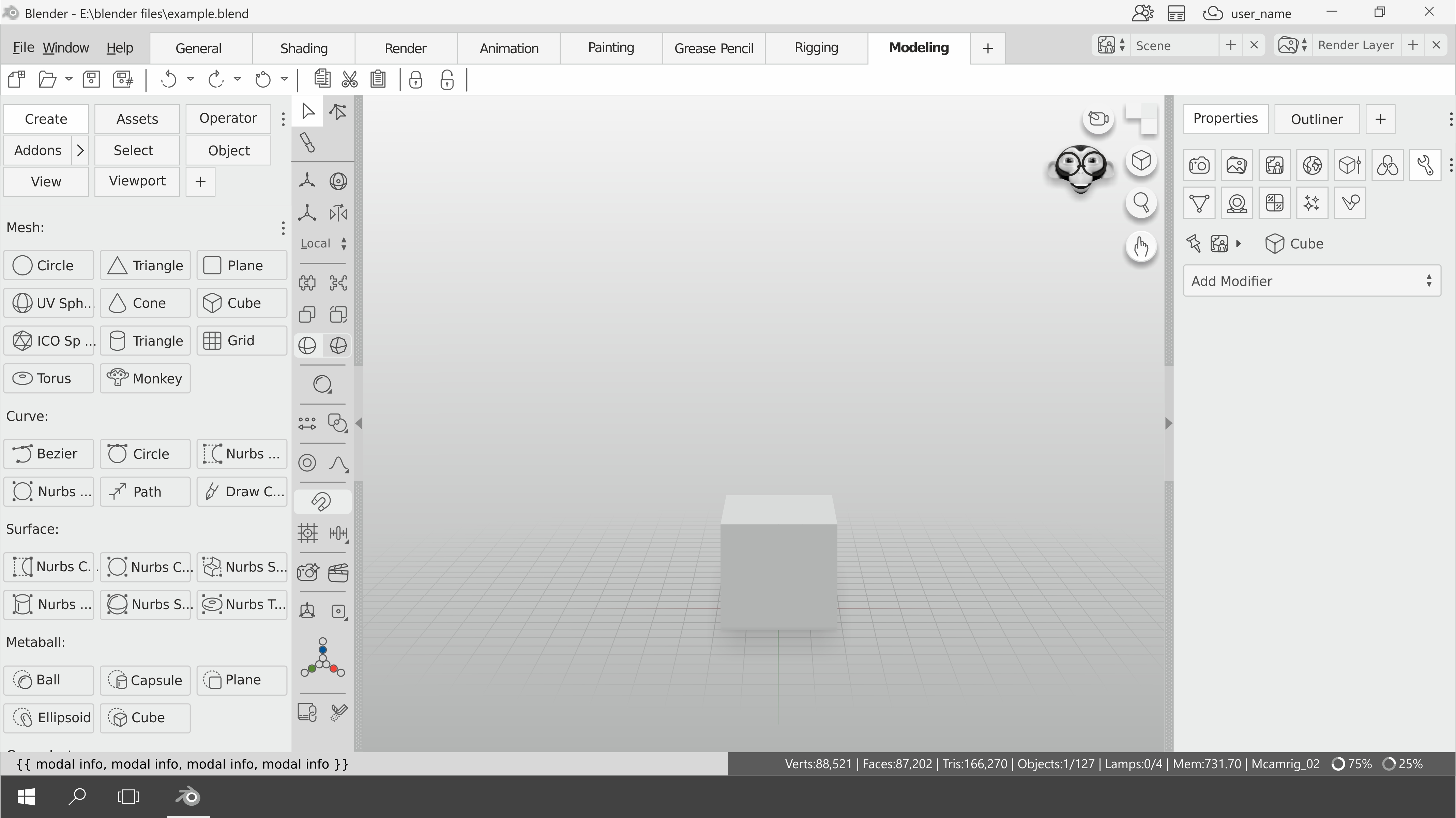Open Windows Start menu
This screenshot has width=1456, height=818.
[26, 797]
